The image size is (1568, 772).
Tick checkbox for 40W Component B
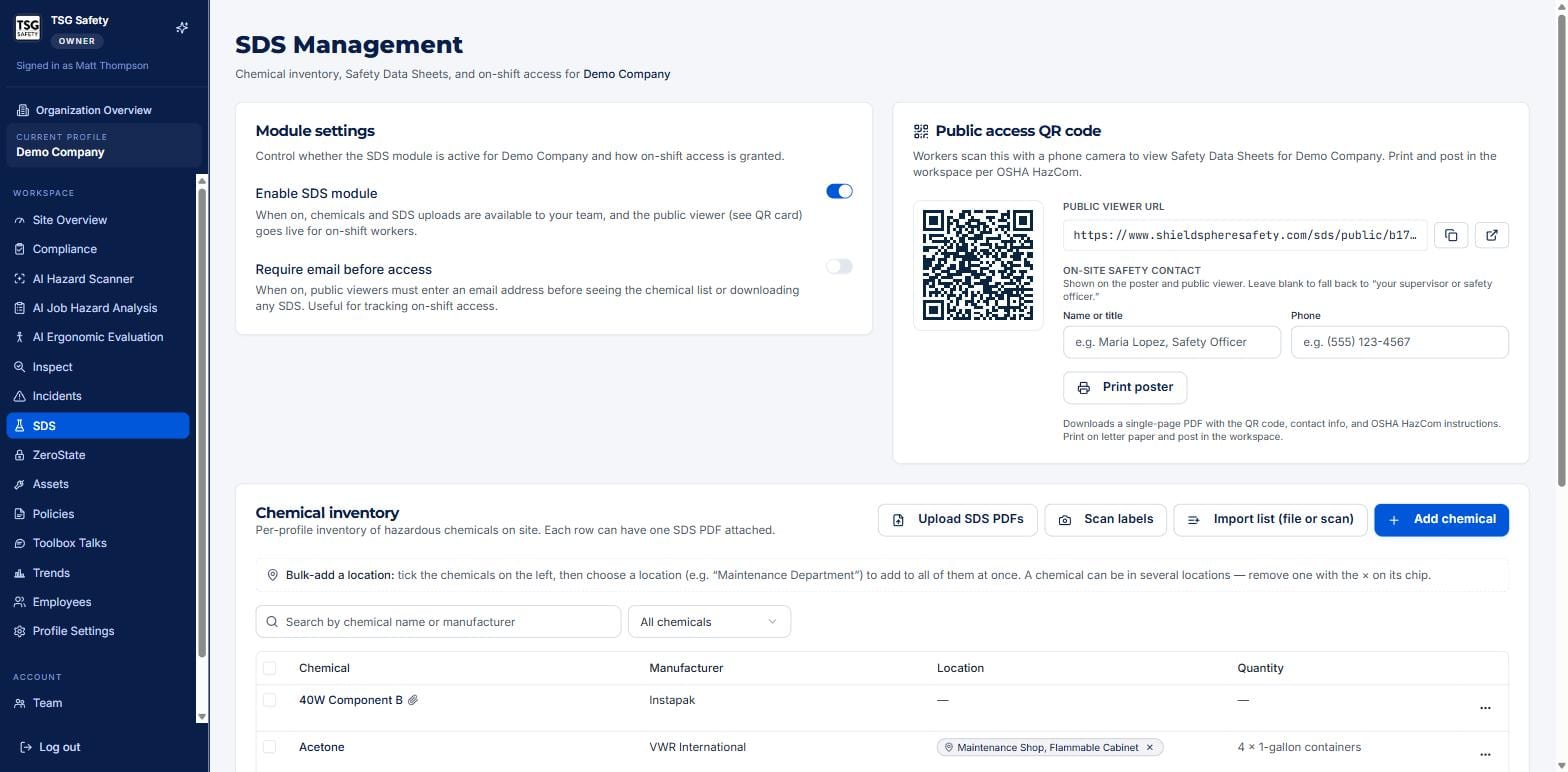coord(269,700)
